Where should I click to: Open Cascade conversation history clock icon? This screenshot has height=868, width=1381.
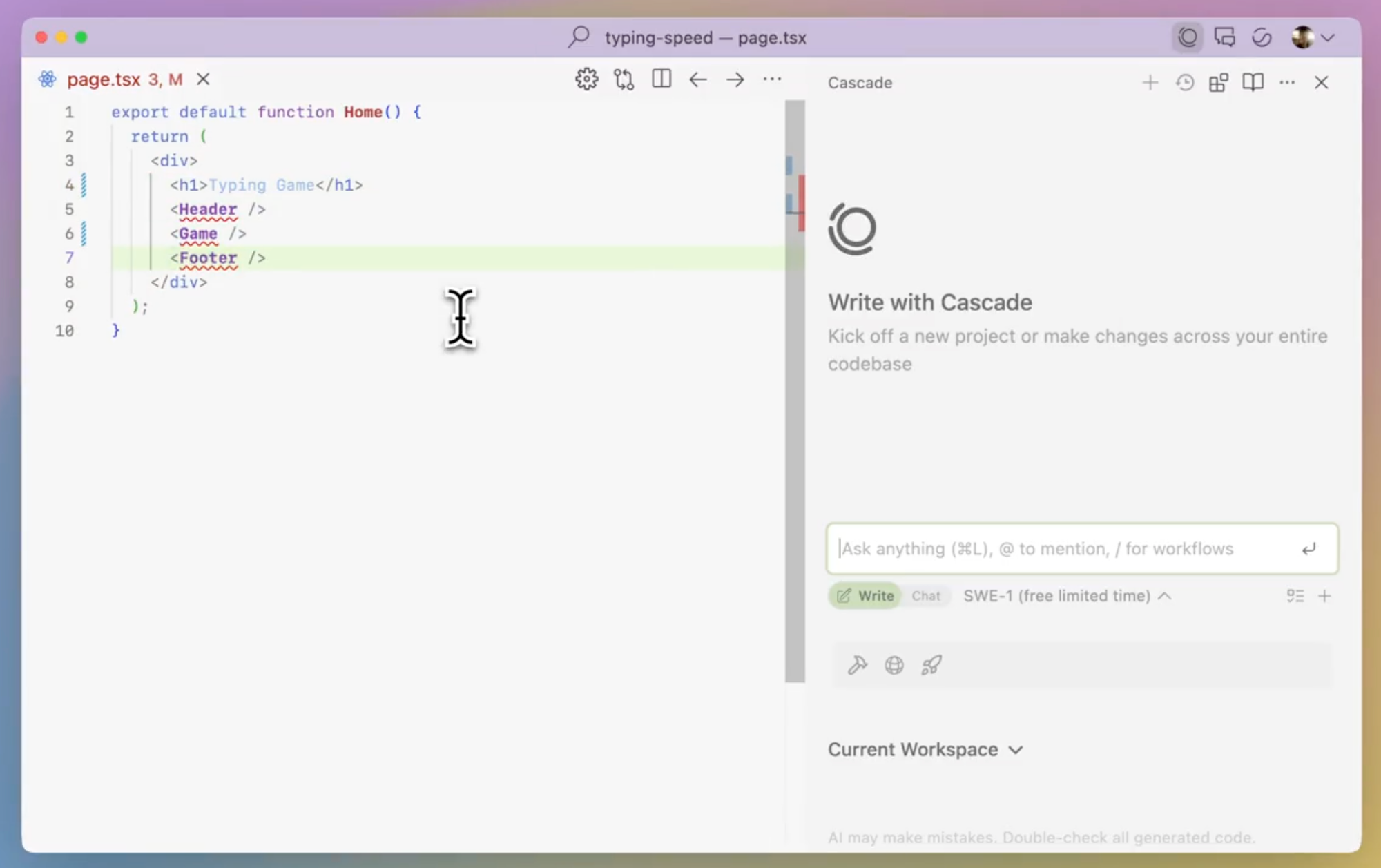(1185, 83)
